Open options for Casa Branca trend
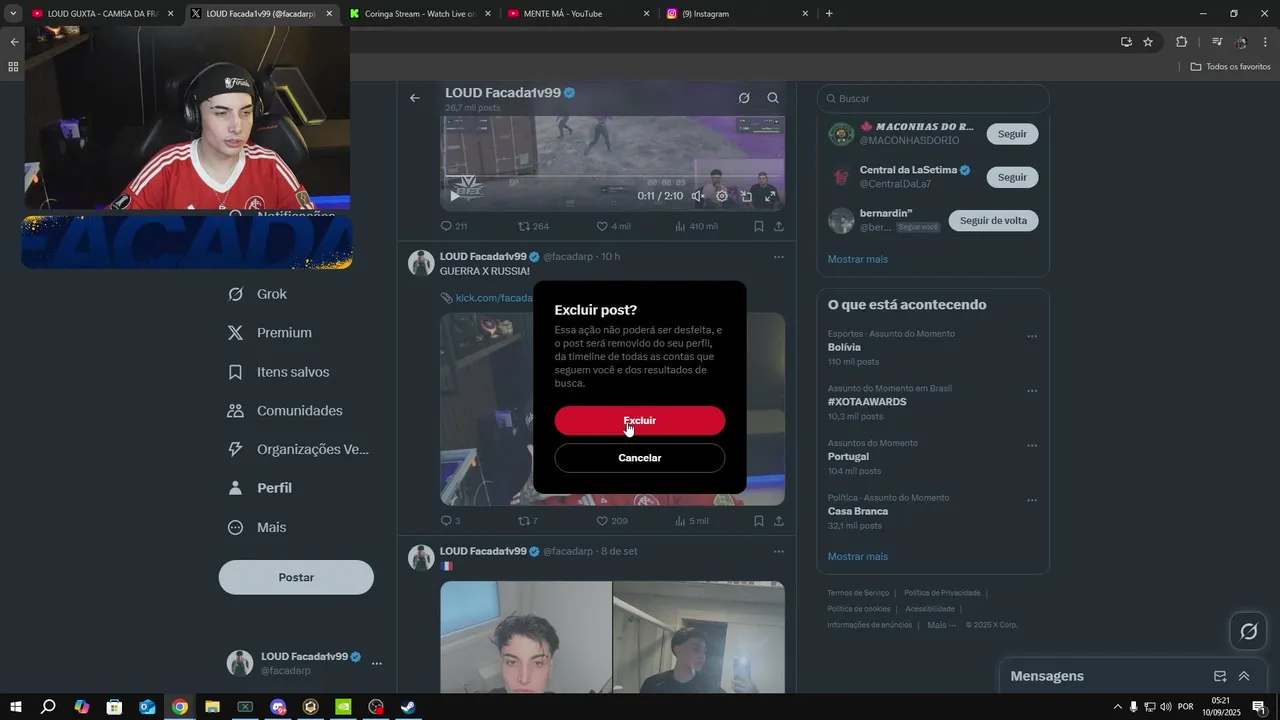1280x720 pixels. (1032, 501)
